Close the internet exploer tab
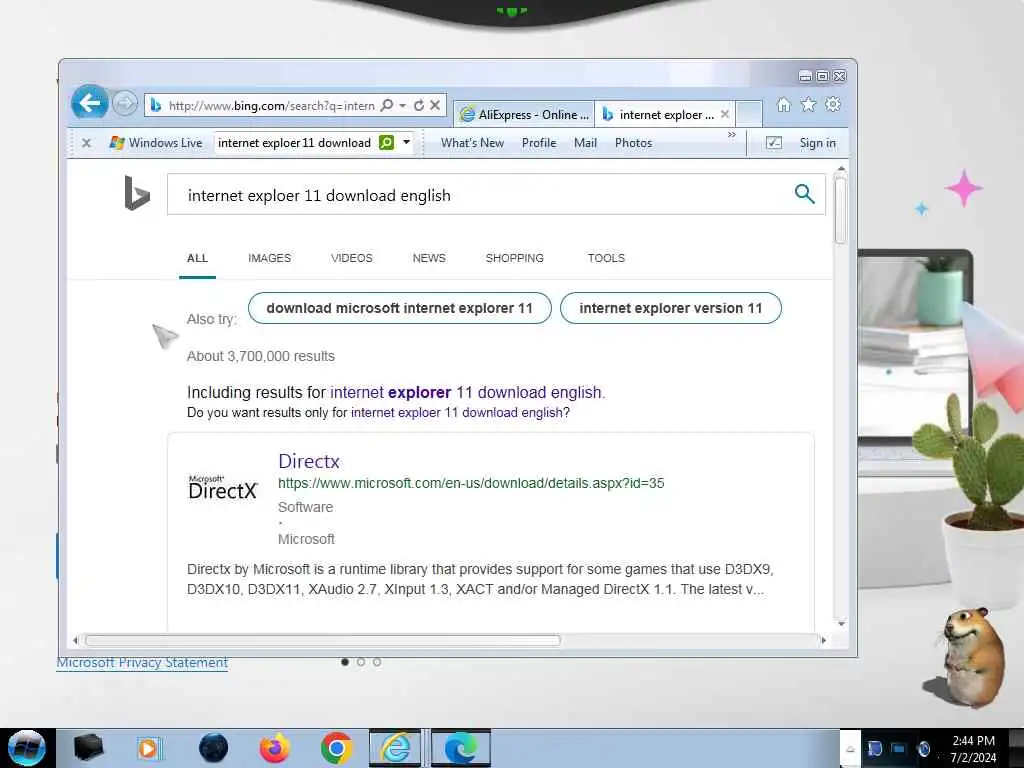The image size is (1024, 768). pyautogui.click(x=725, y=114)
